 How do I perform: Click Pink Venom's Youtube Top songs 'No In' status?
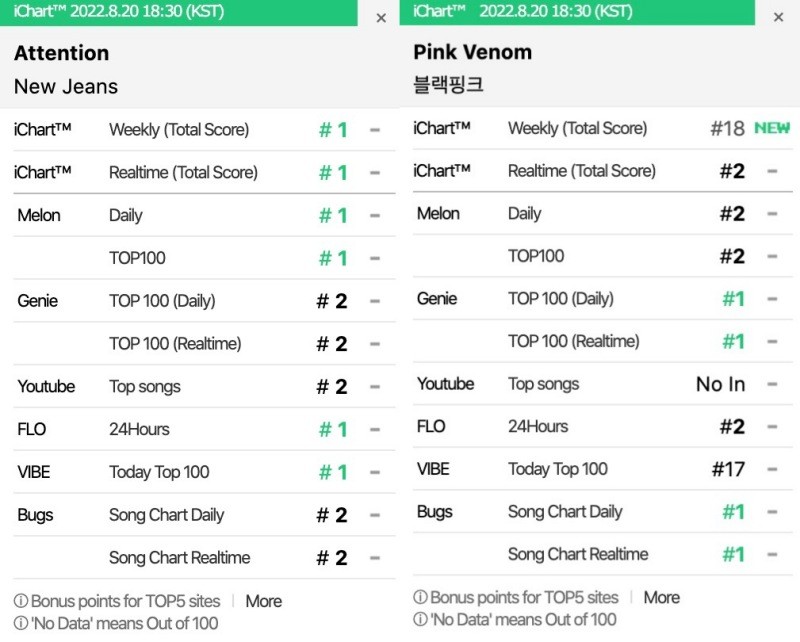click(720, 384)
